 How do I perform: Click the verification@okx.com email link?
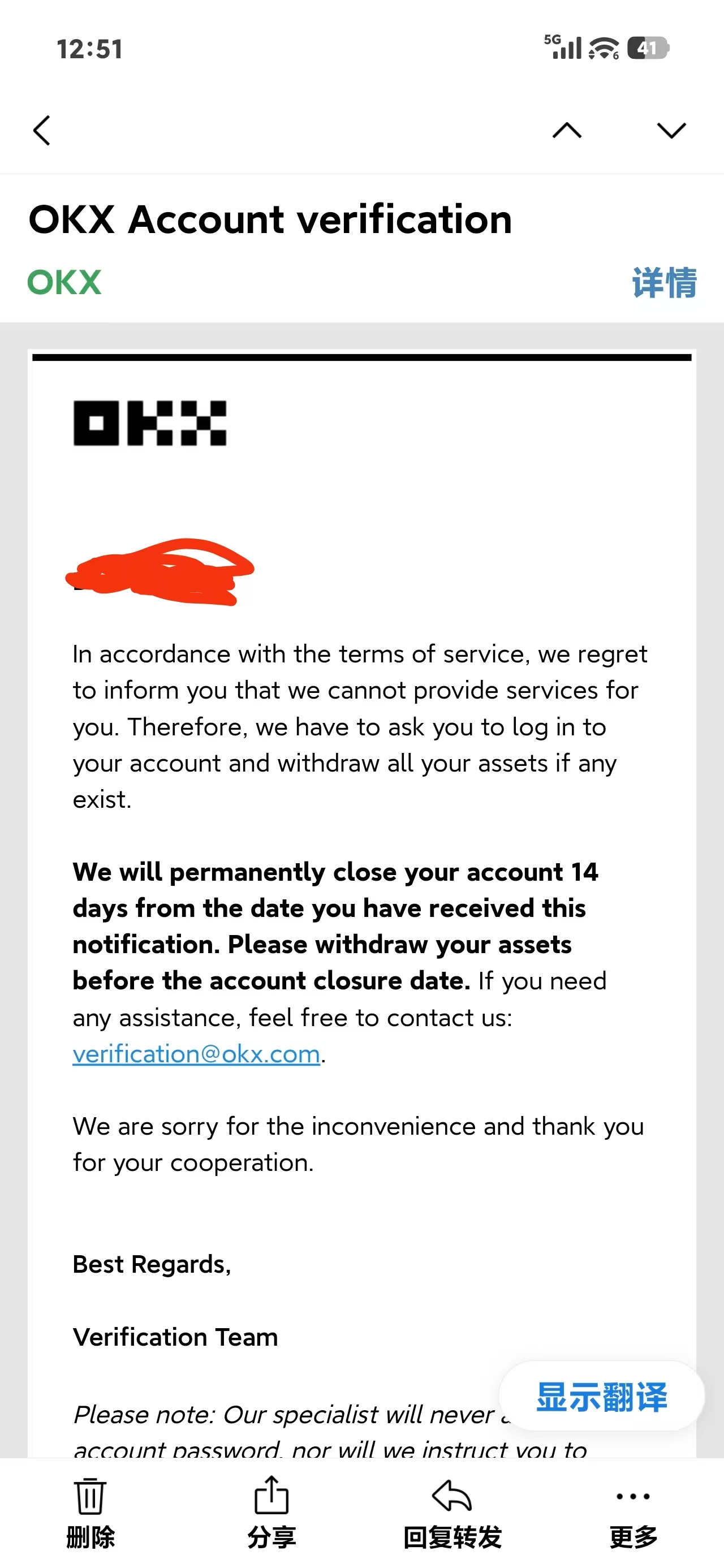pyautogui.click(x=196, y=1054)
